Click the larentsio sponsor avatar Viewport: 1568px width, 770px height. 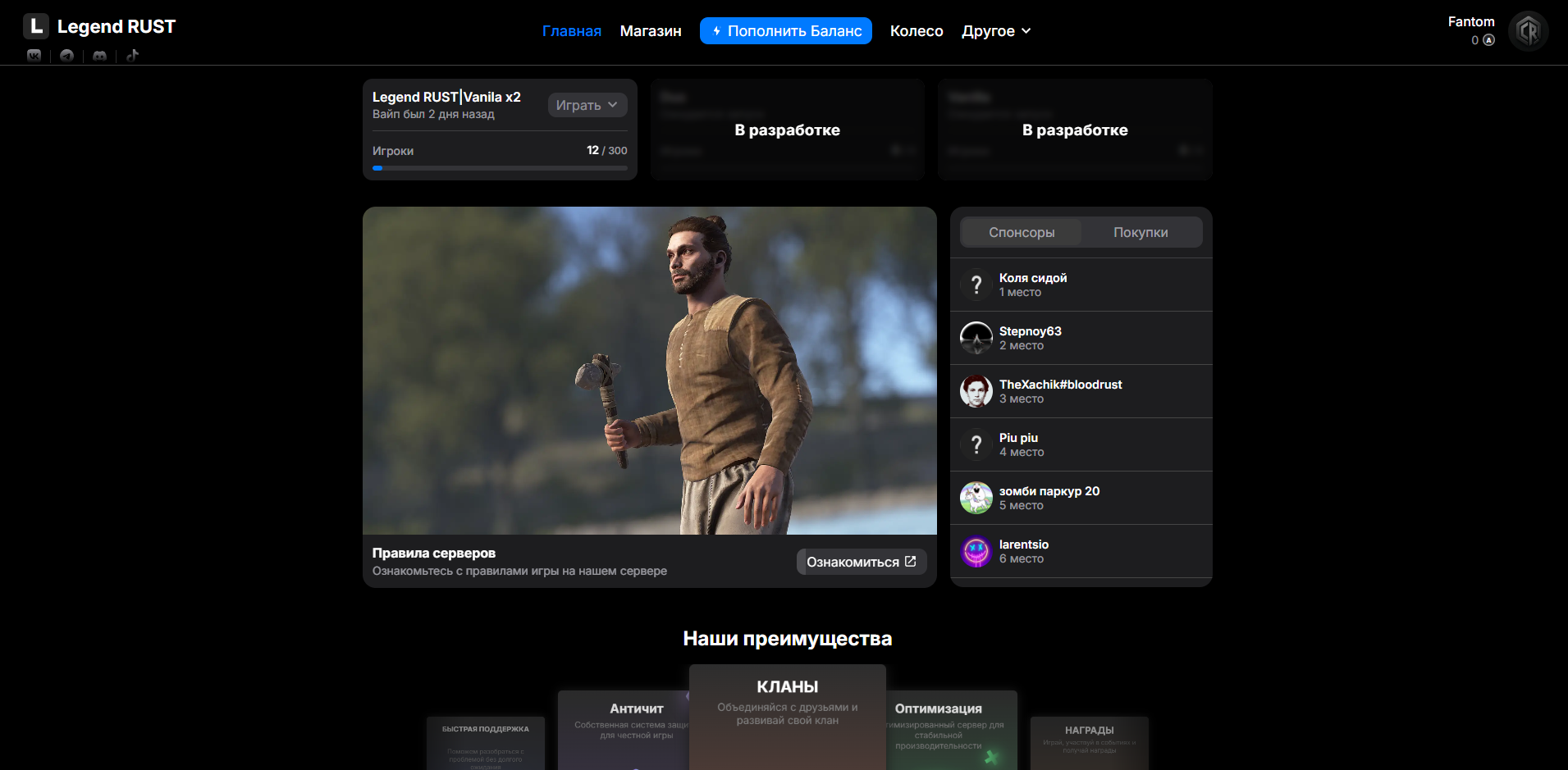(976, 551)
